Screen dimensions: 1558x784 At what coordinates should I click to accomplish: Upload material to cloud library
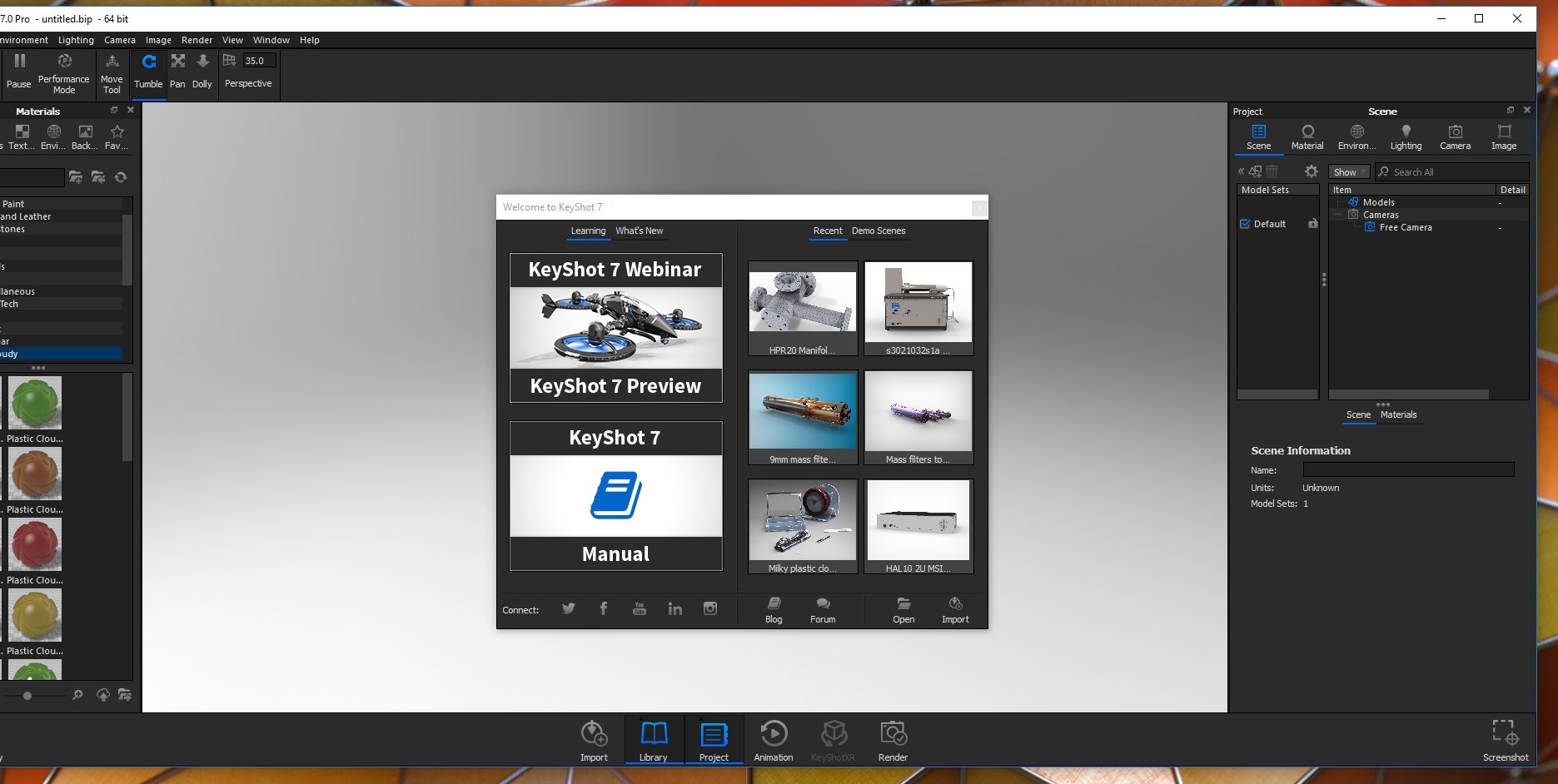103,695
